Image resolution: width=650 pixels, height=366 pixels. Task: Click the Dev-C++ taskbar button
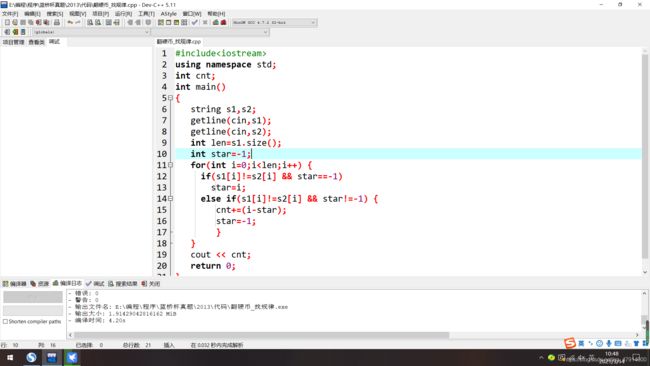pos(52,357)
